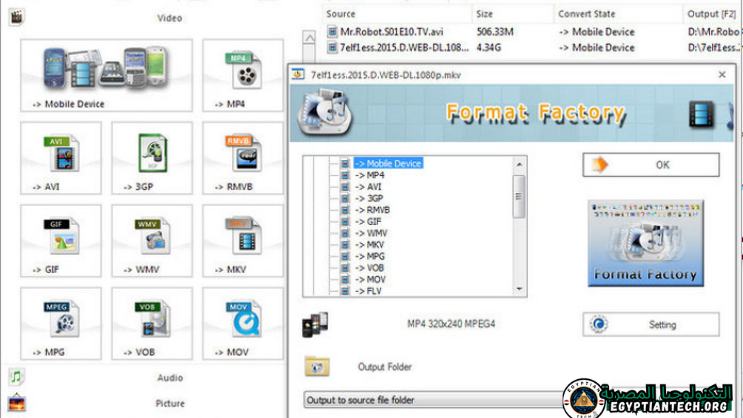This screenshot has width=743, height=418.
Task: Open the Setting button in dialog
Action: pos(651,325)
